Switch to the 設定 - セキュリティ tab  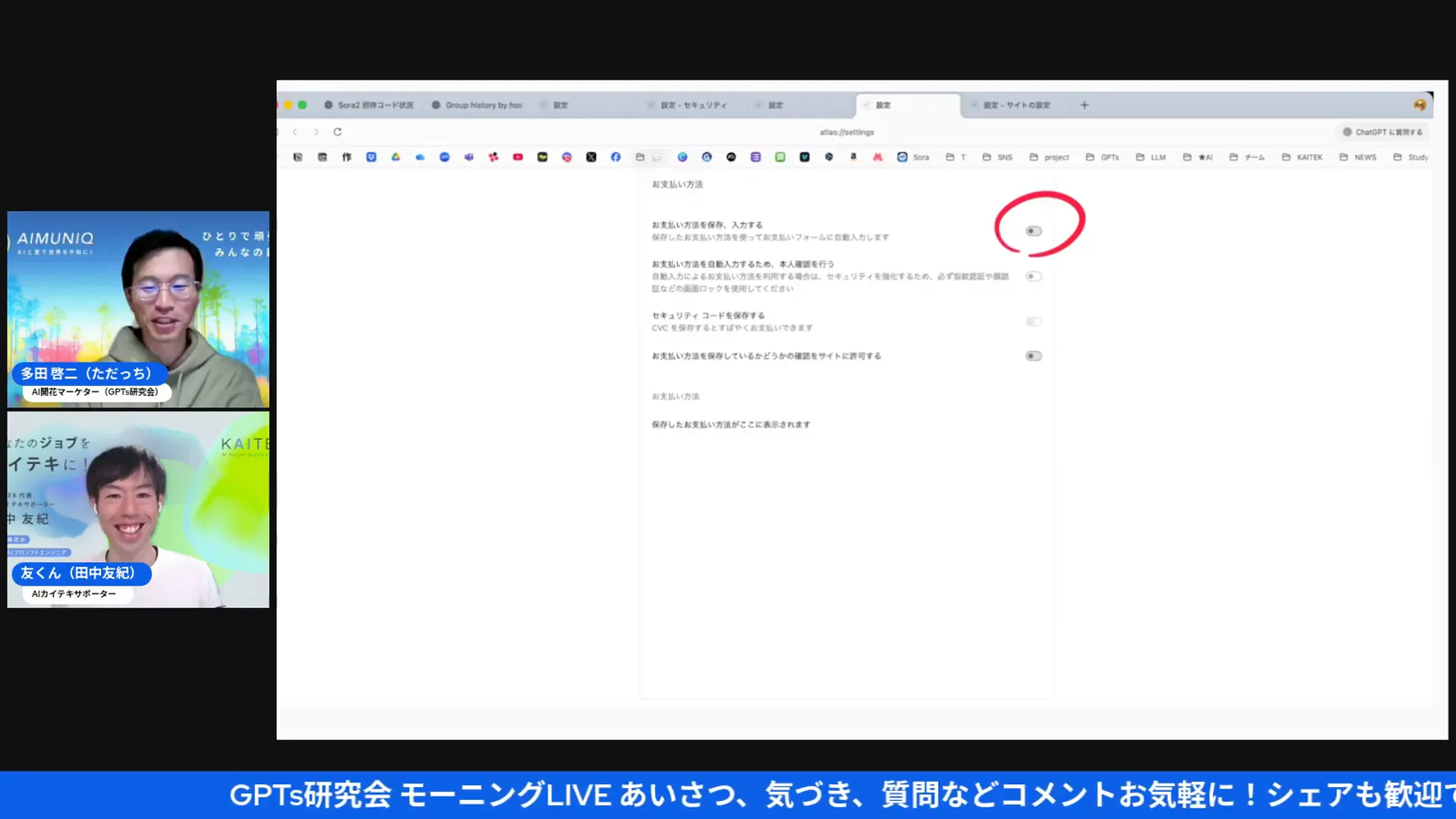tap(690, 105)
